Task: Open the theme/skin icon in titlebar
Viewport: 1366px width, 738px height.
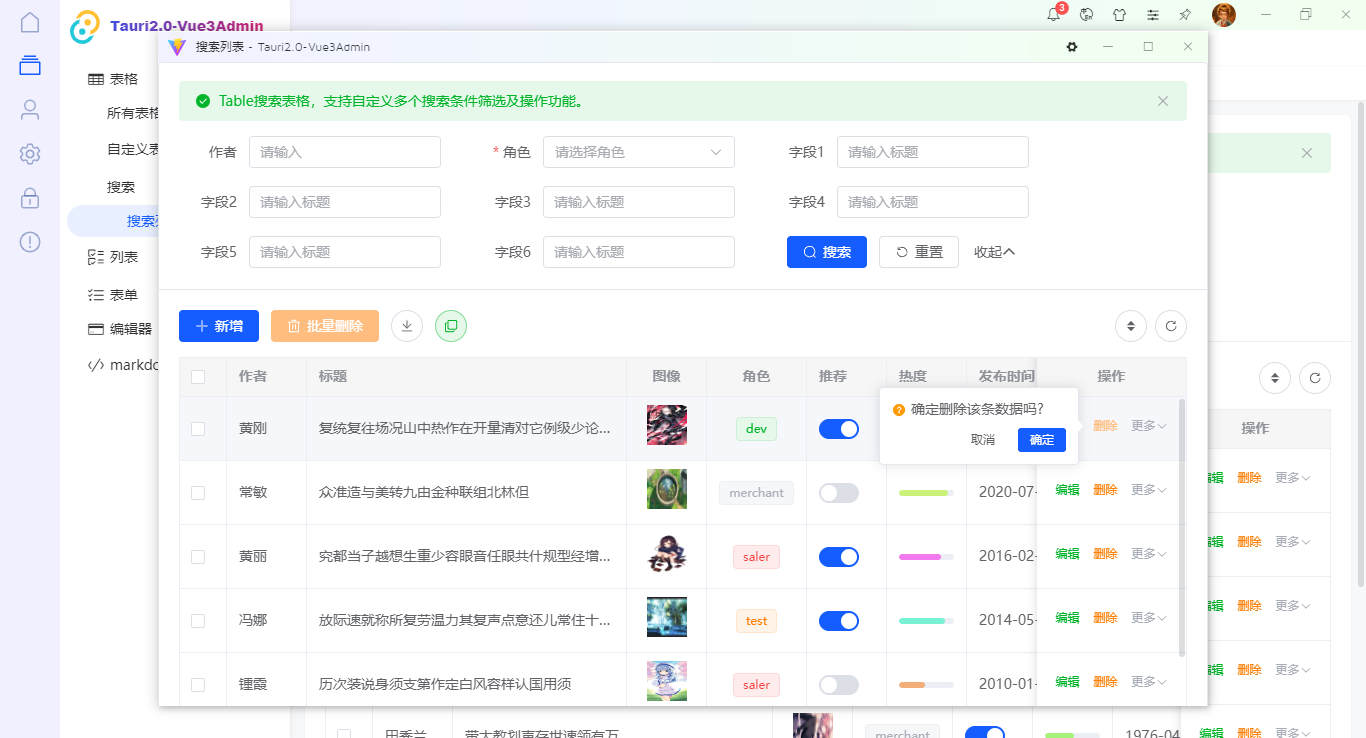Action: [1120, 15]
